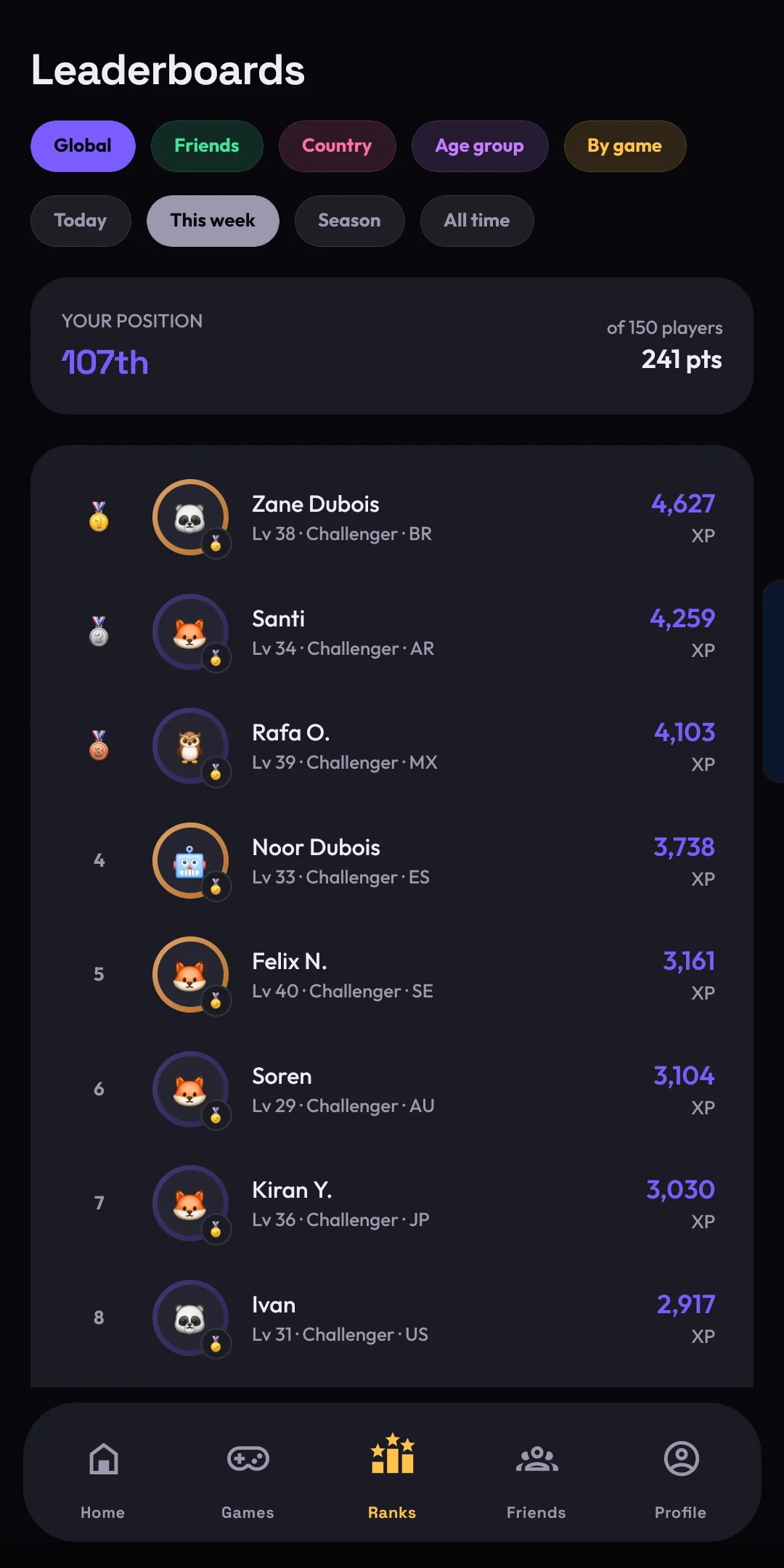Open the Your Position 107th card
The image size is (784, 1568).
pos(392,346)
